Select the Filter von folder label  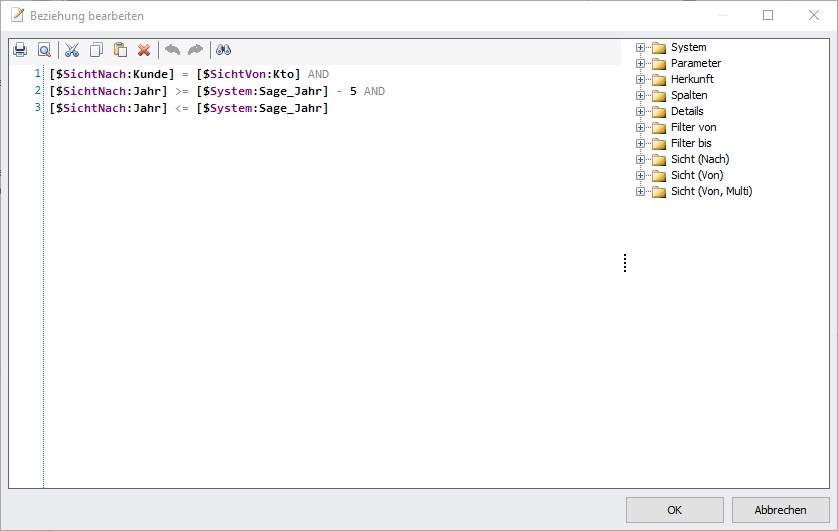click(x=694, y=128)
